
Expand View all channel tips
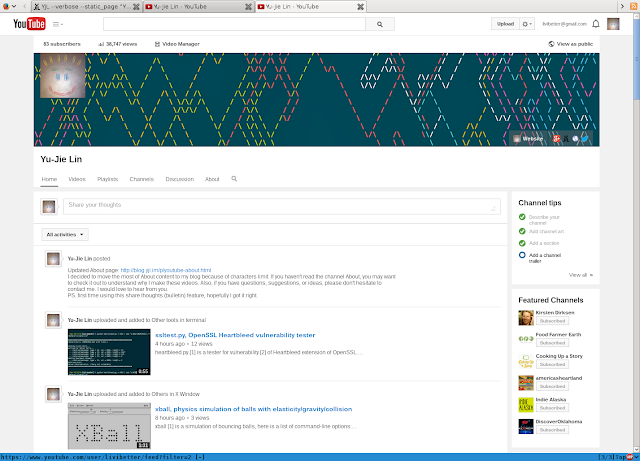point(581,275)
